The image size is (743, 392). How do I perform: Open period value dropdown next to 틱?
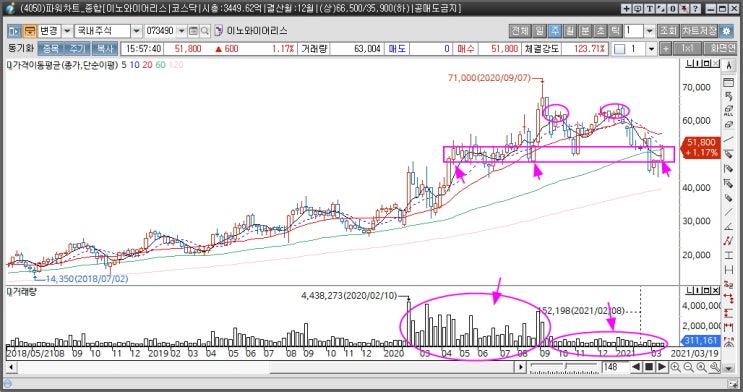(x=650, y=31)
